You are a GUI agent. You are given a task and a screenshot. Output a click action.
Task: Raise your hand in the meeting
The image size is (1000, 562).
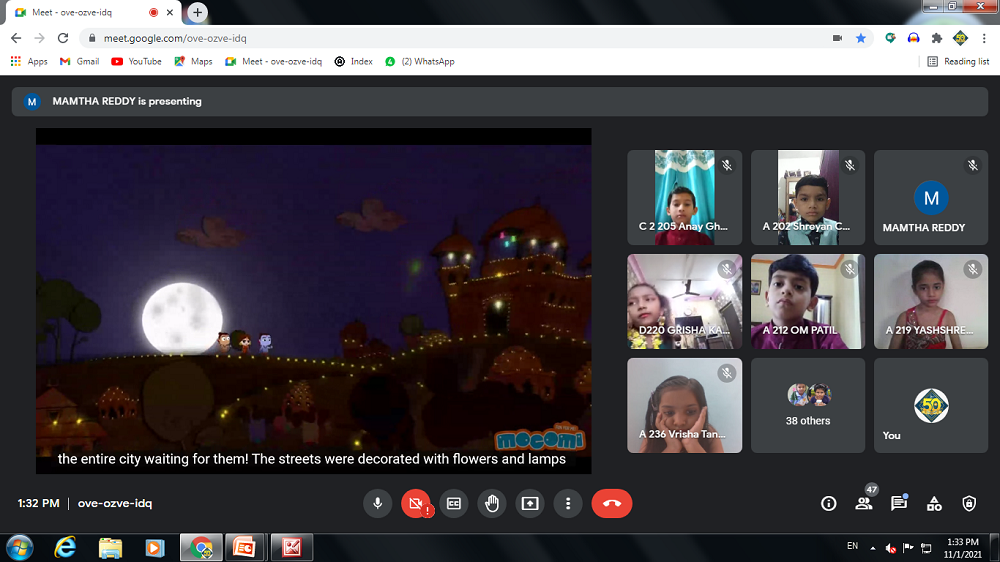tap(491, 504)
